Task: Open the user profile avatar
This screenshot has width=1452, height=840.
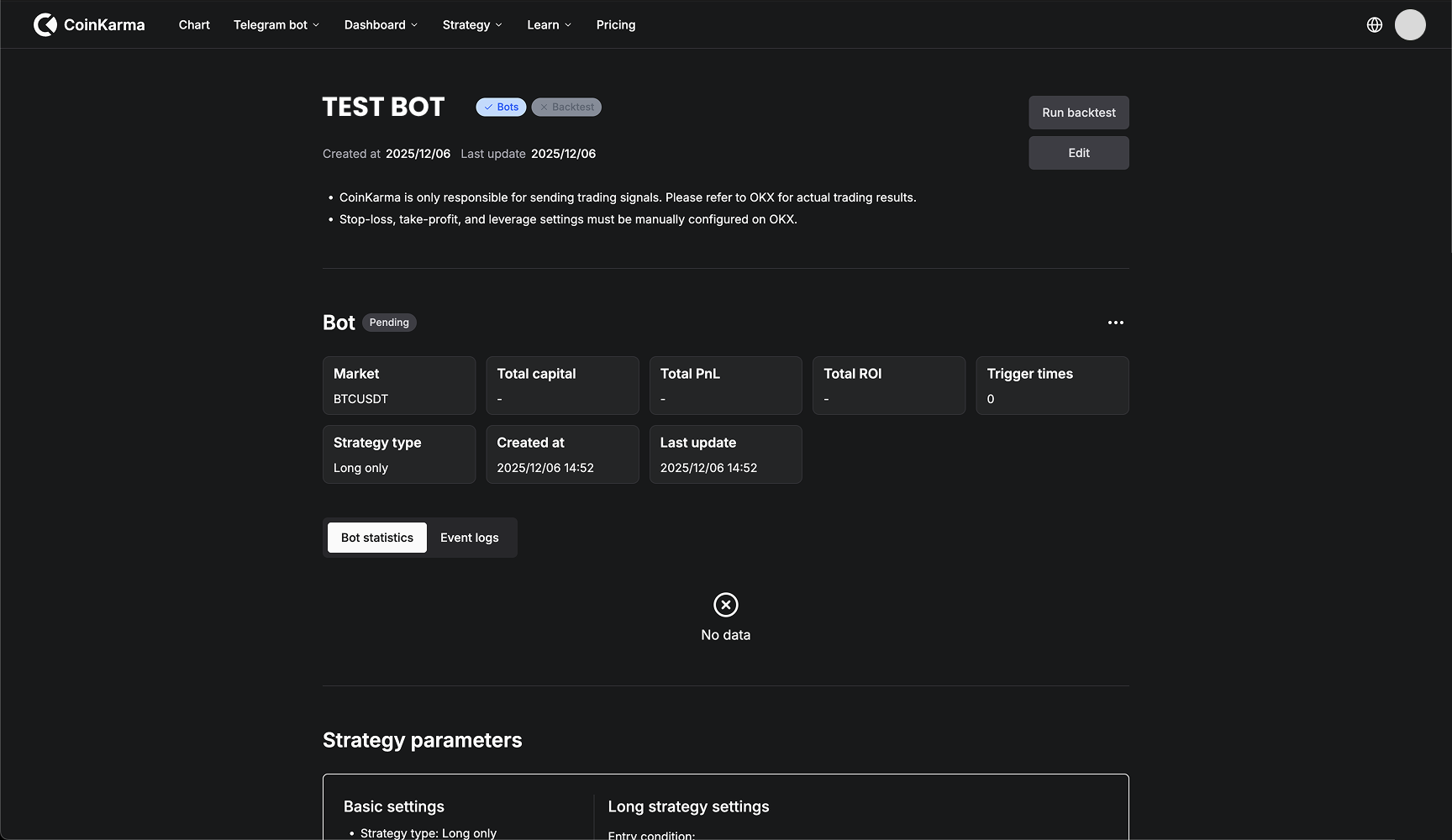Action: (x=1410, y=25)
